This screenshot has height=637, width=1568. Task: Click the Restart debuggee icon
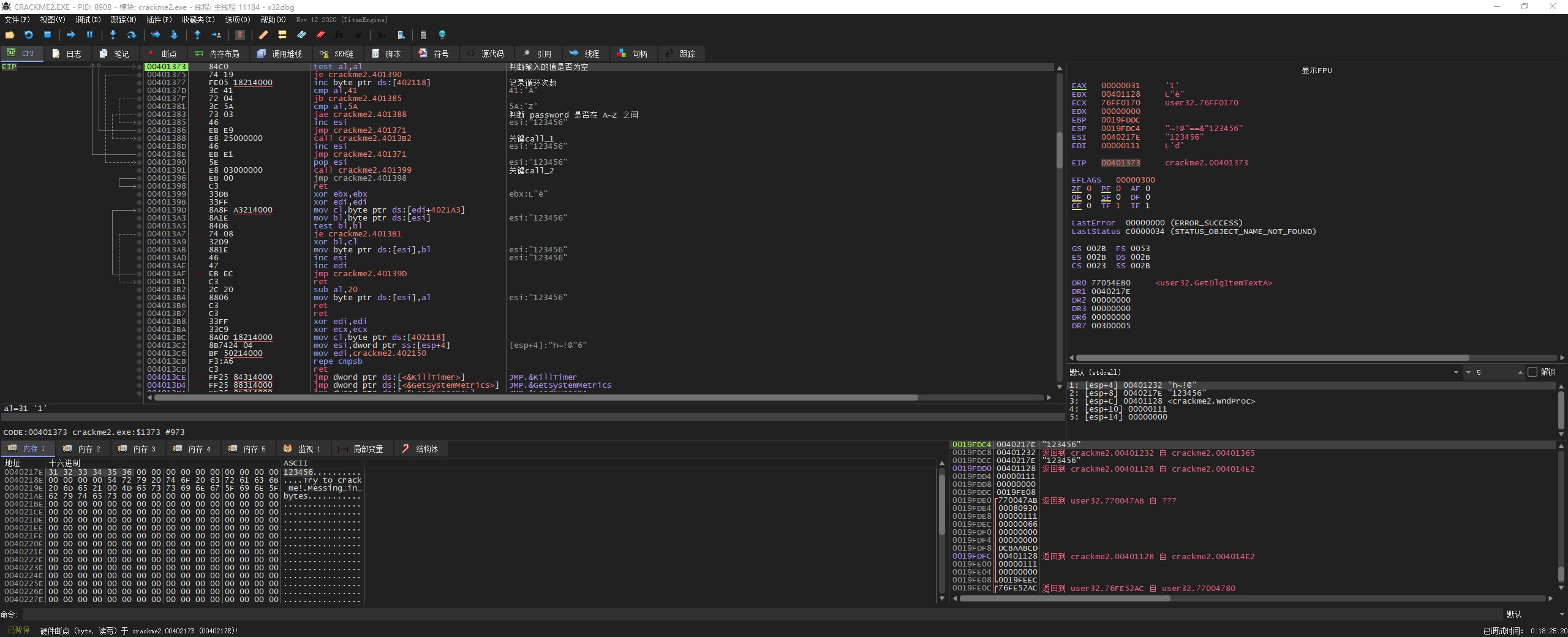pyautogui.click(x=28, y=35)
